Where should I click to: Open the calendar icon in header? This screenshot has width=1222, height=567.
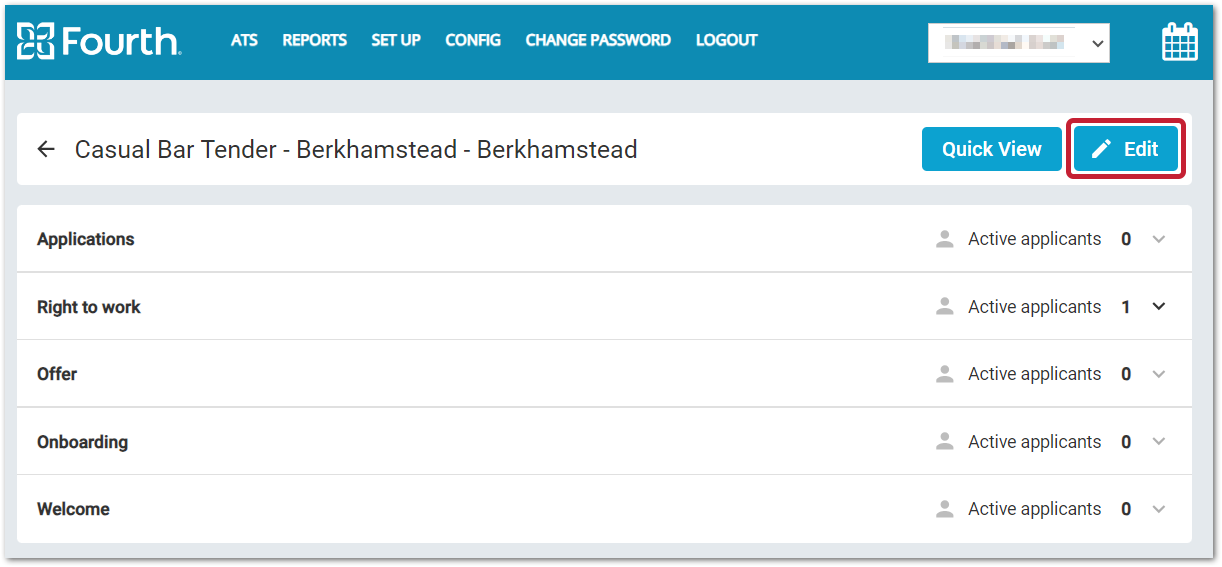point(1179,42)
